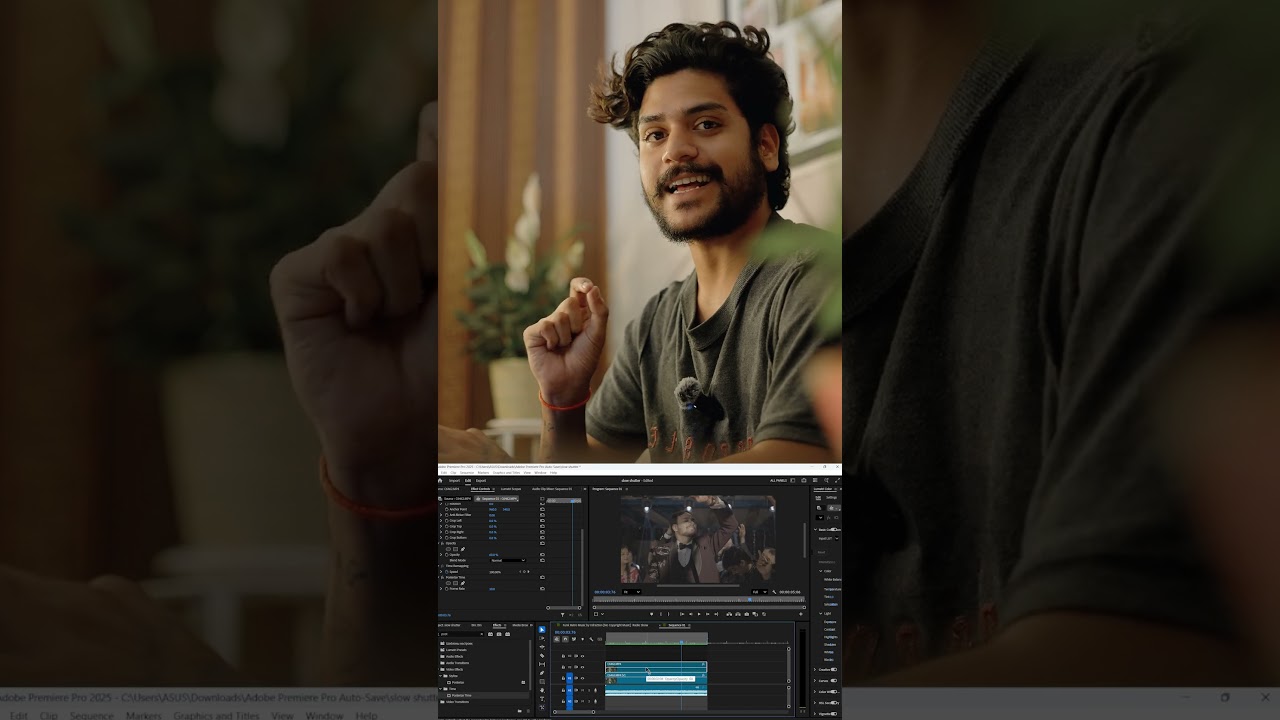Screen dimensions: 1280x720
Task: Switch to Export workspace tab
Action: (x=481, y=481)
